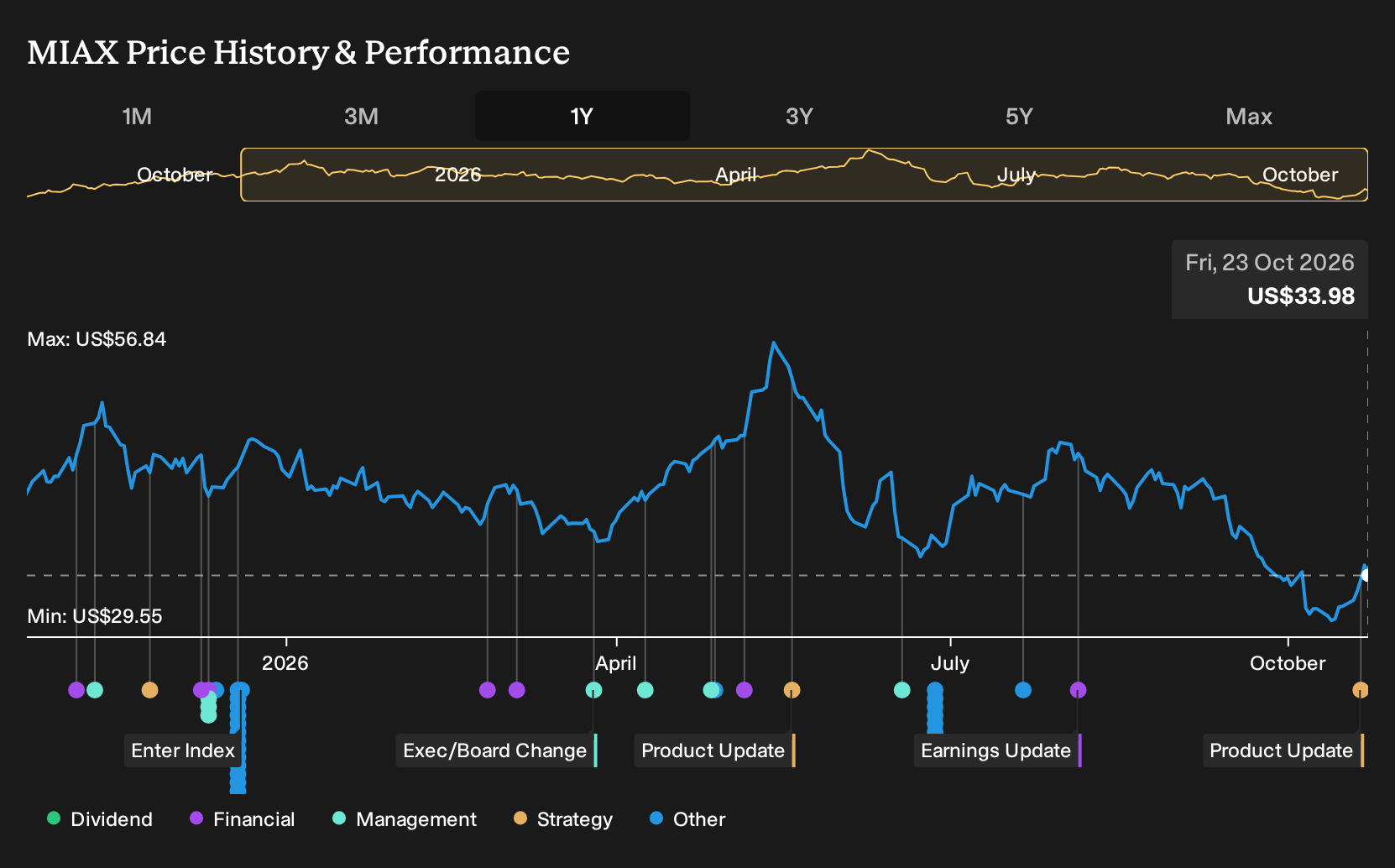Viewport: 1395px width, 868px height.
Task: Click the highlighted range selection in overview chart
Action: pos(804,175)
